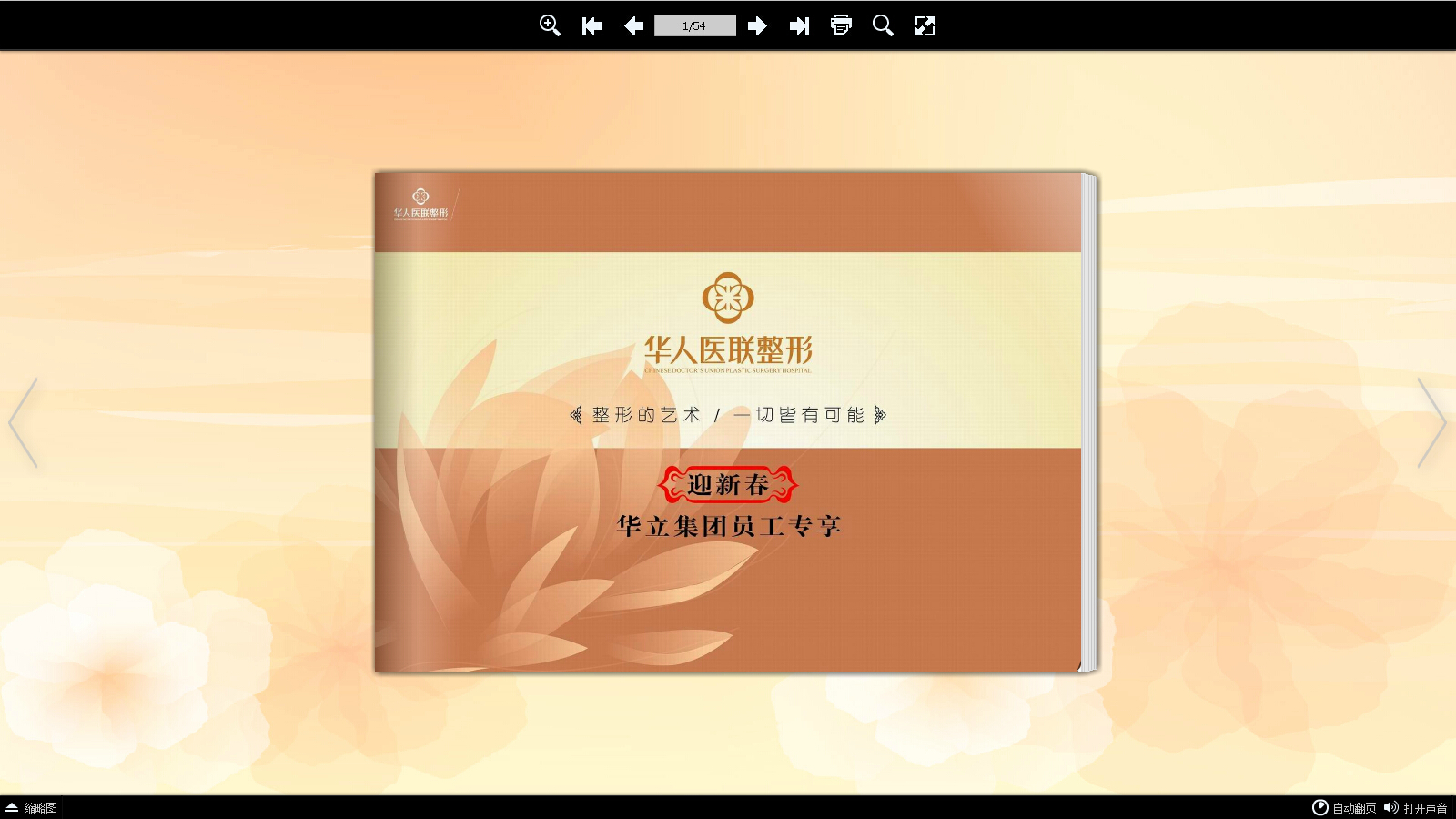
Task: Go to the next page arrow in toolbar
Action: pos(757,26)
